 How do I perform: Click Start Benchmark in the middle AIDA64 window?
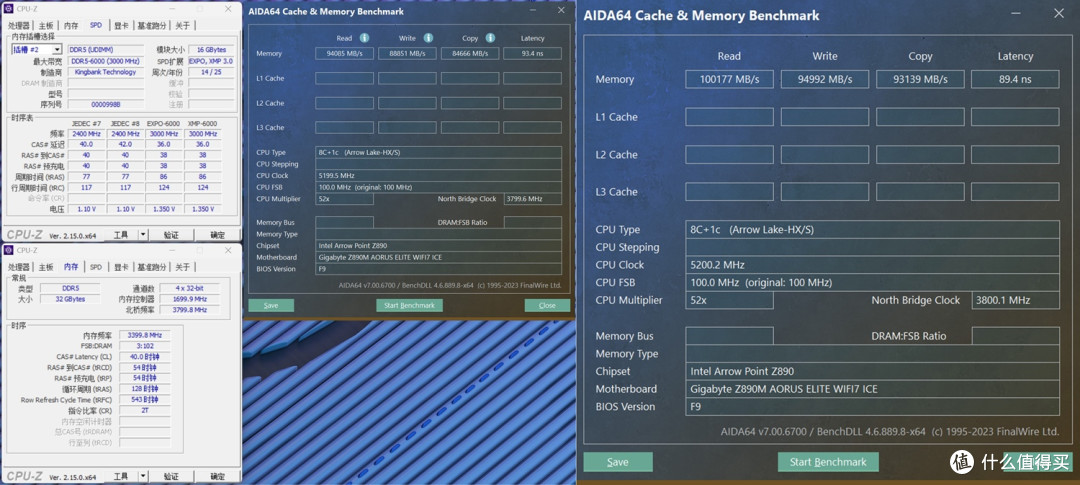click(409, 305)
